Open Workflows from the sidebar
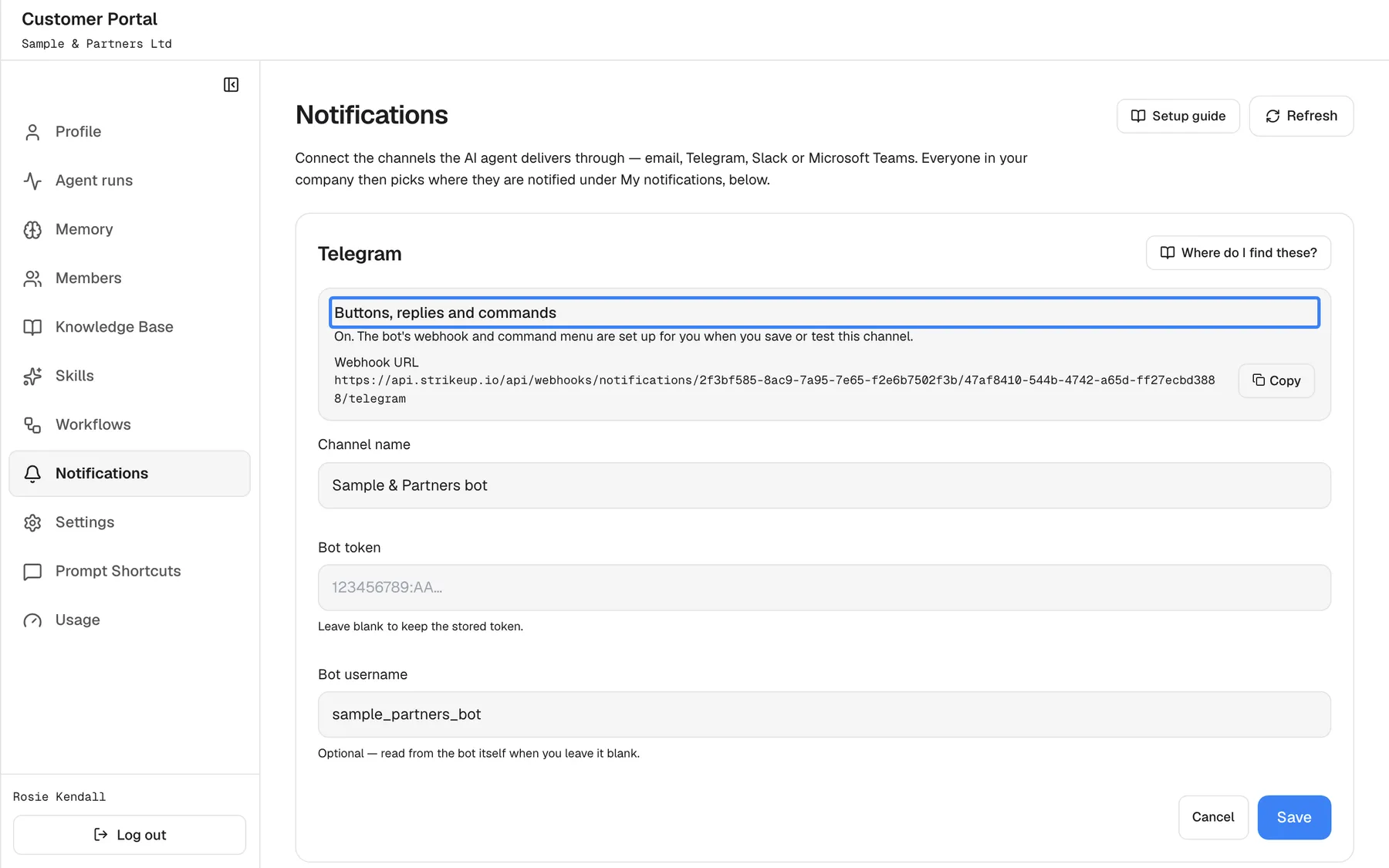The height and width of the screenshot is (868, 1389). point(130,425)
